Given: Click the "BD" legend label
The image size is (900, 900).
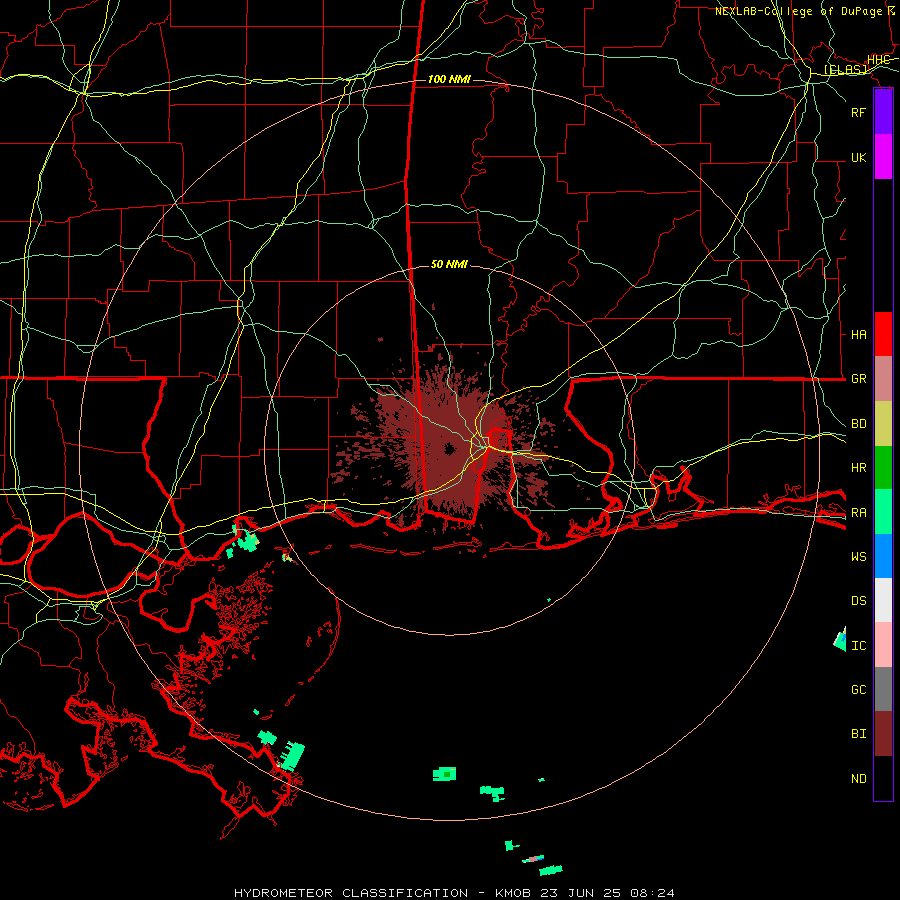Looking at the screenshot, I should pyautogui.click(x=859, y=424).
